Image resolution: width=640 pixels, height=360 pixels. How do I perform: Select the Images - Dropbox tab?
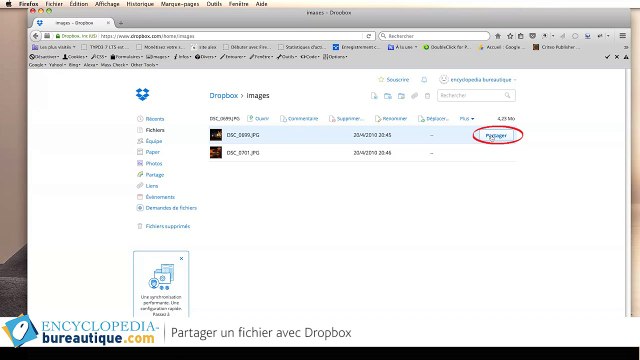tap(73, 23)
